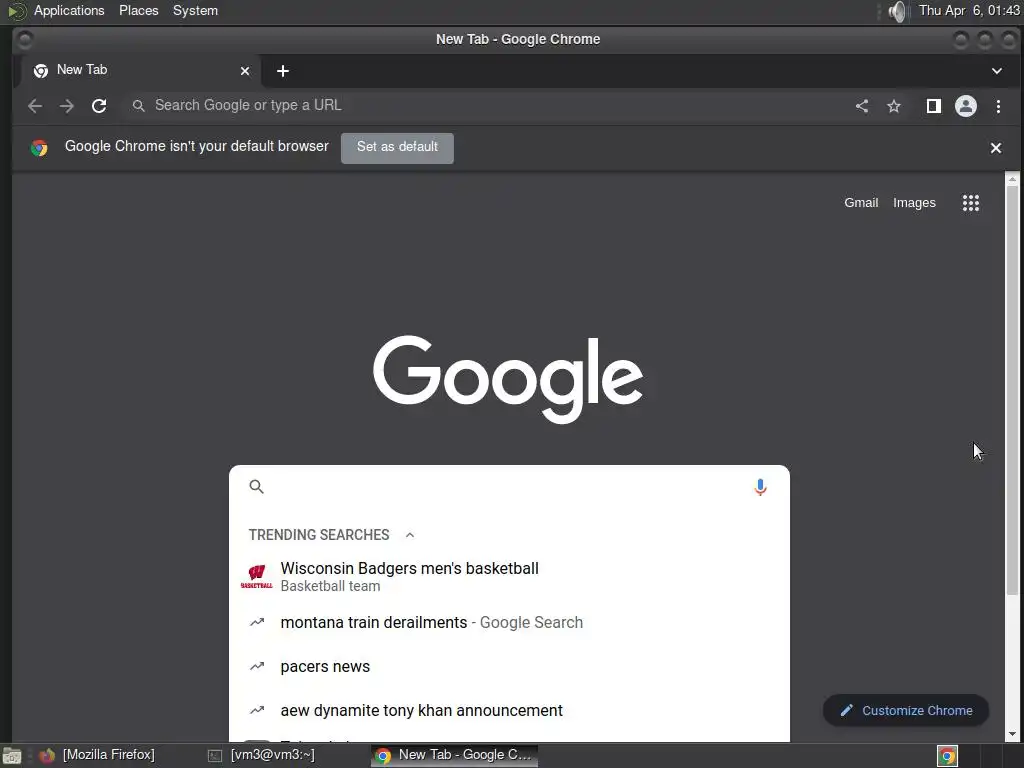1024x768 pixels.
Task: Focus the Google search input field
Action: click(509, 487)
